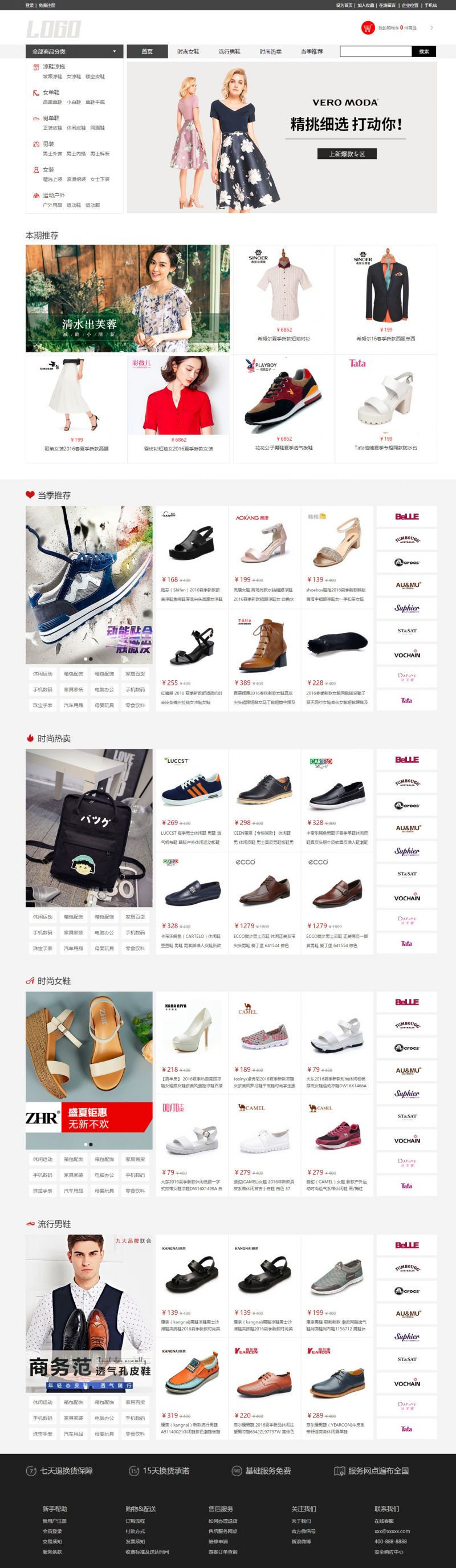Image resolution: width=456 pixels, height=1568 pixels.
Task: Open the 免费注册 link at top
Action: (47, 5)
